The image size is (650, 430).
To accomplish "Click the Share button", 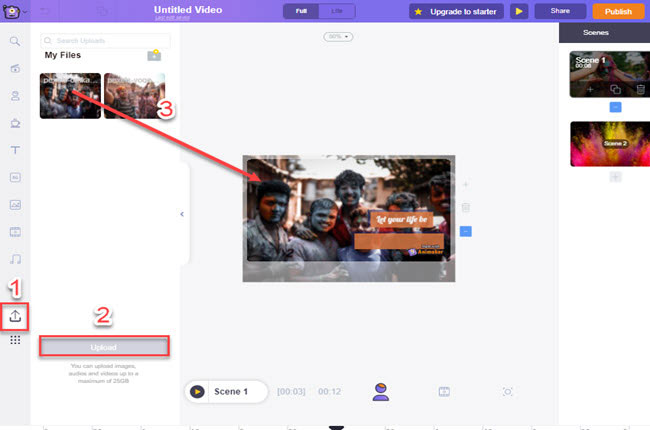I will tap(560, 11).
